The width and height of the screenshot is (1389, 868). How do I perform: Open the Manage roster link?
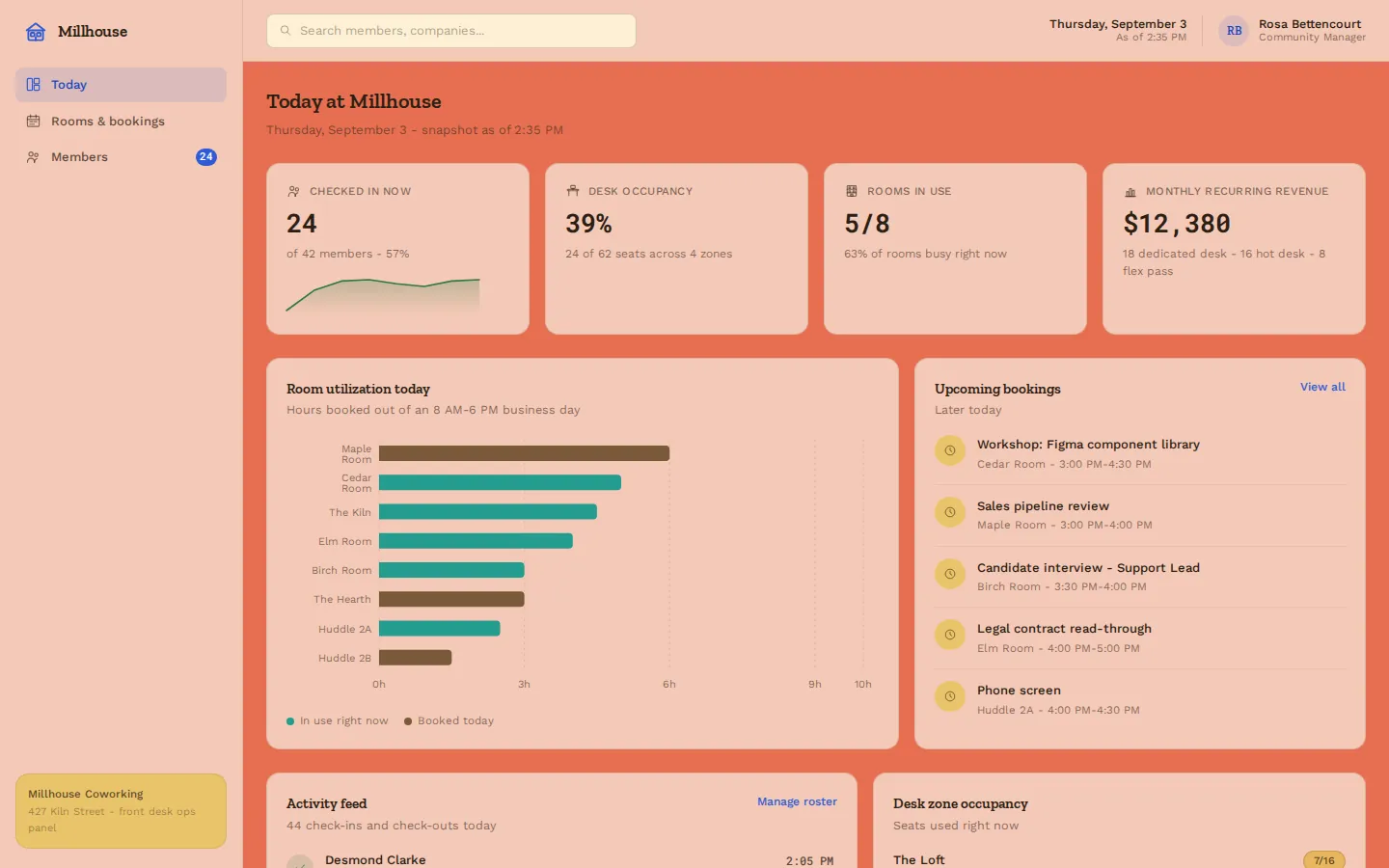(x=797, y=801)
